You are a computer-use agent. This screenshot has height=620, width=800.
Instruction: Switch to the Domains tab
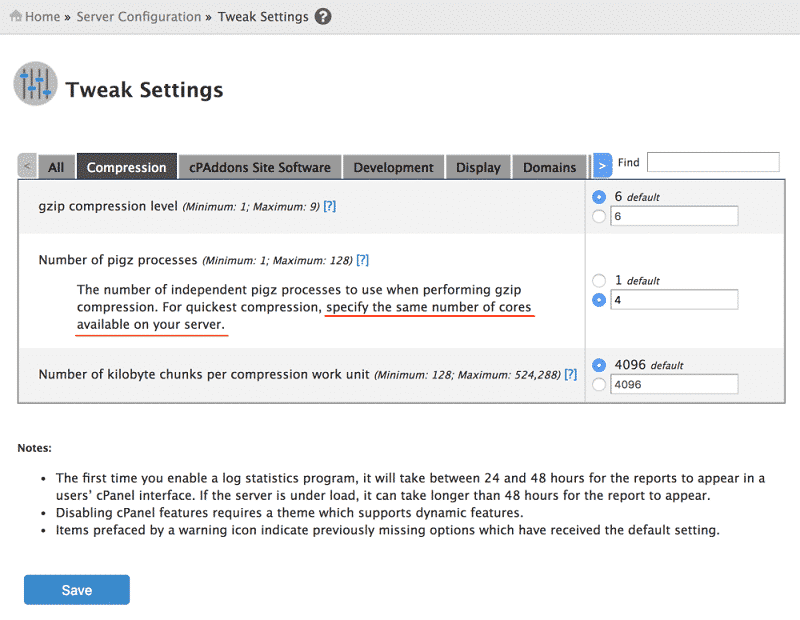549,167
